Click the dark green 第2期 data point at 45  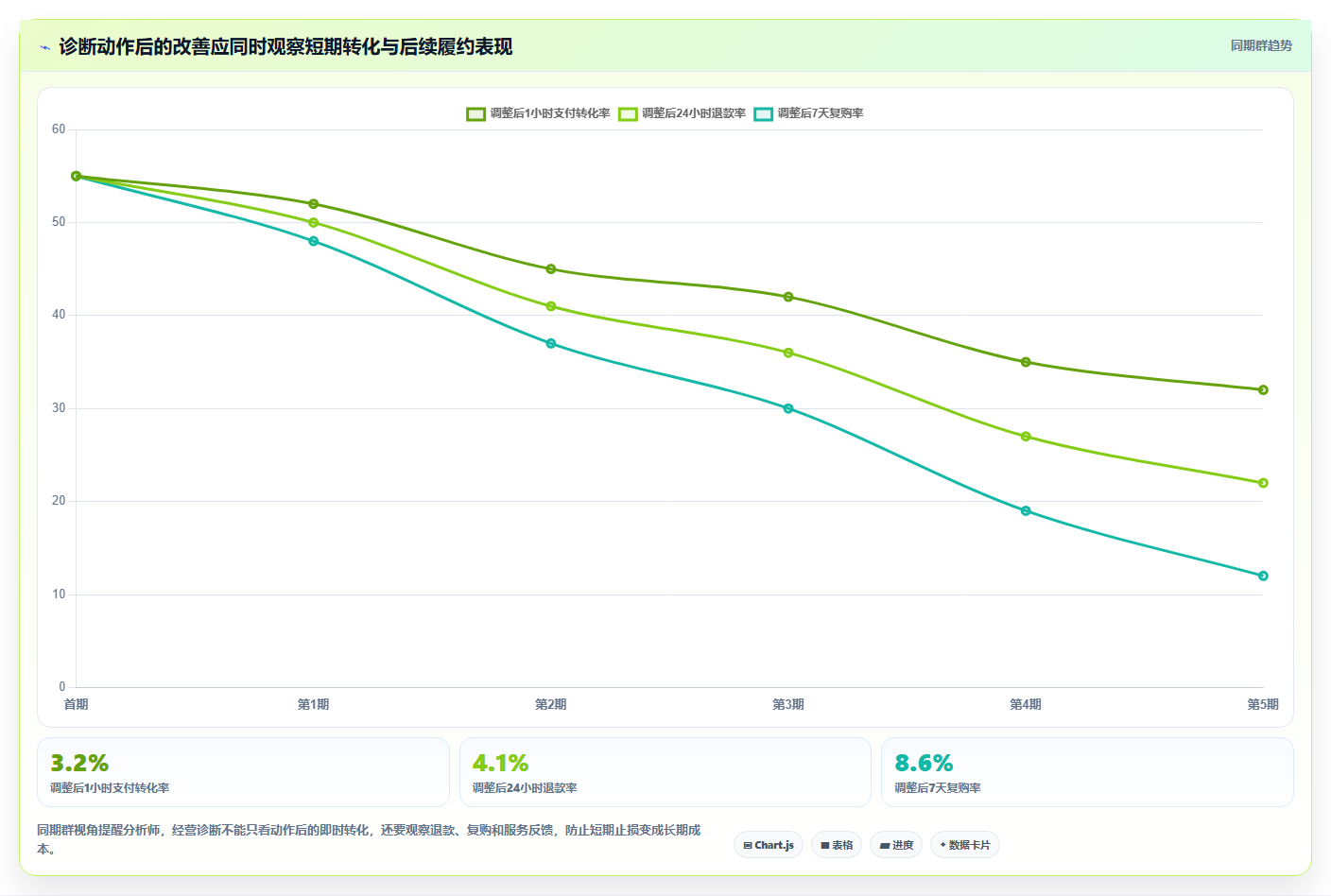click(551, 269)
